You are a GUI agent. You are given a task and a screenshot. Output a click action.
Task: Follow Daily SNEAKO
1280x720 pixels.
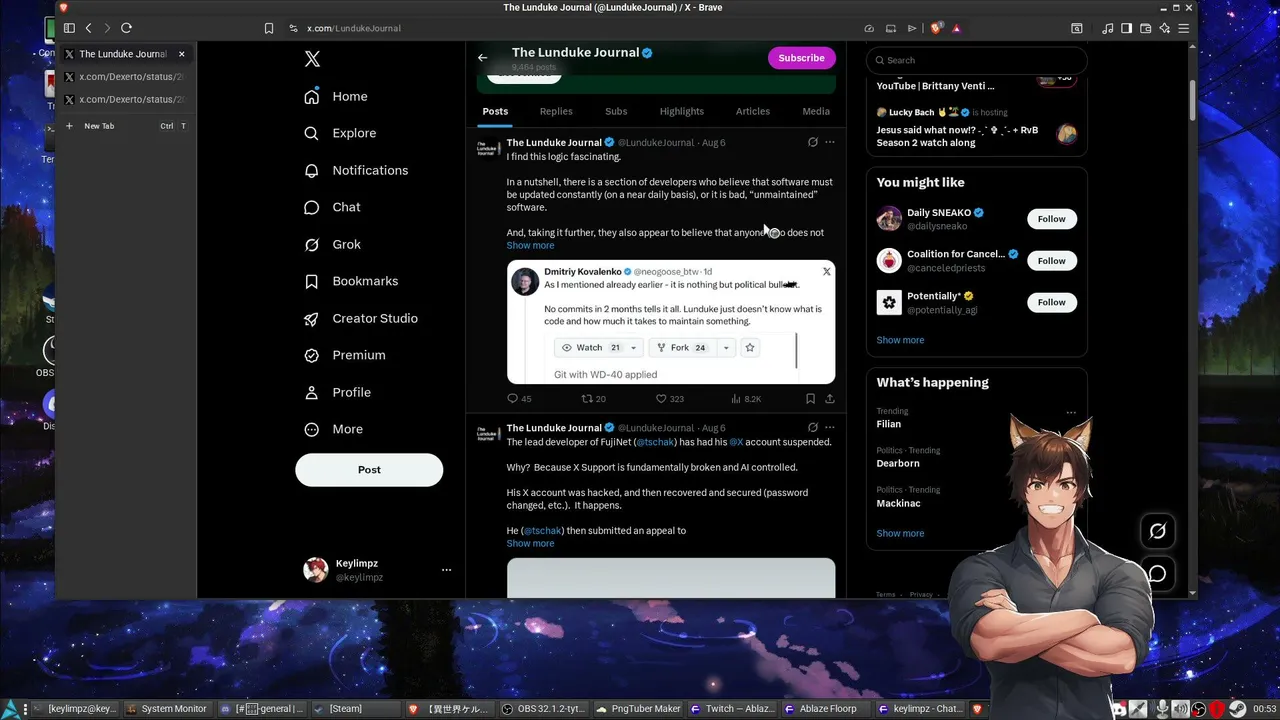point(1051,219)
